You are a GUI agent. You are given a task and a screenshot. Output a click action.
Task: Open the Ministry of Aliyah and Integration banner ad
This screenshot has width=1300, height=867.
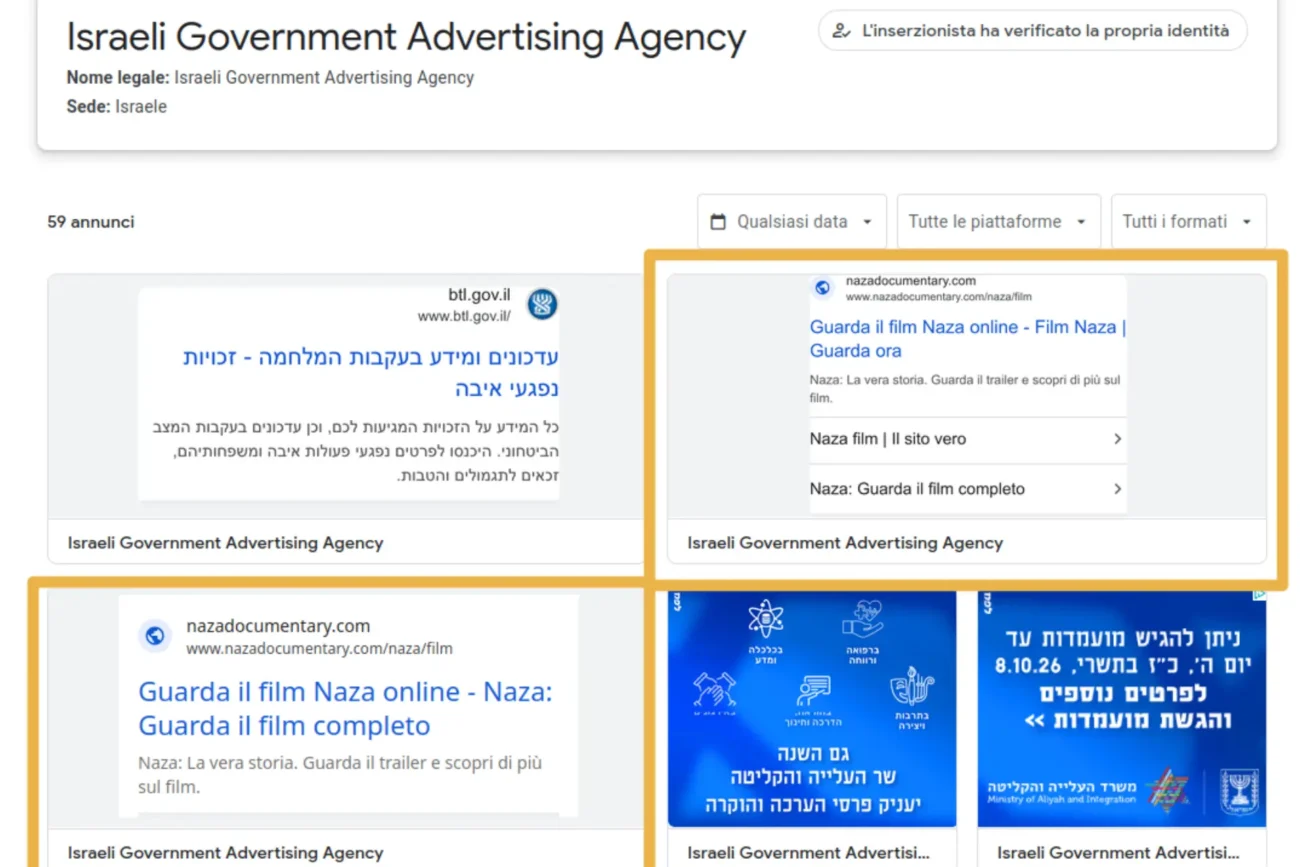(1122, 708)
